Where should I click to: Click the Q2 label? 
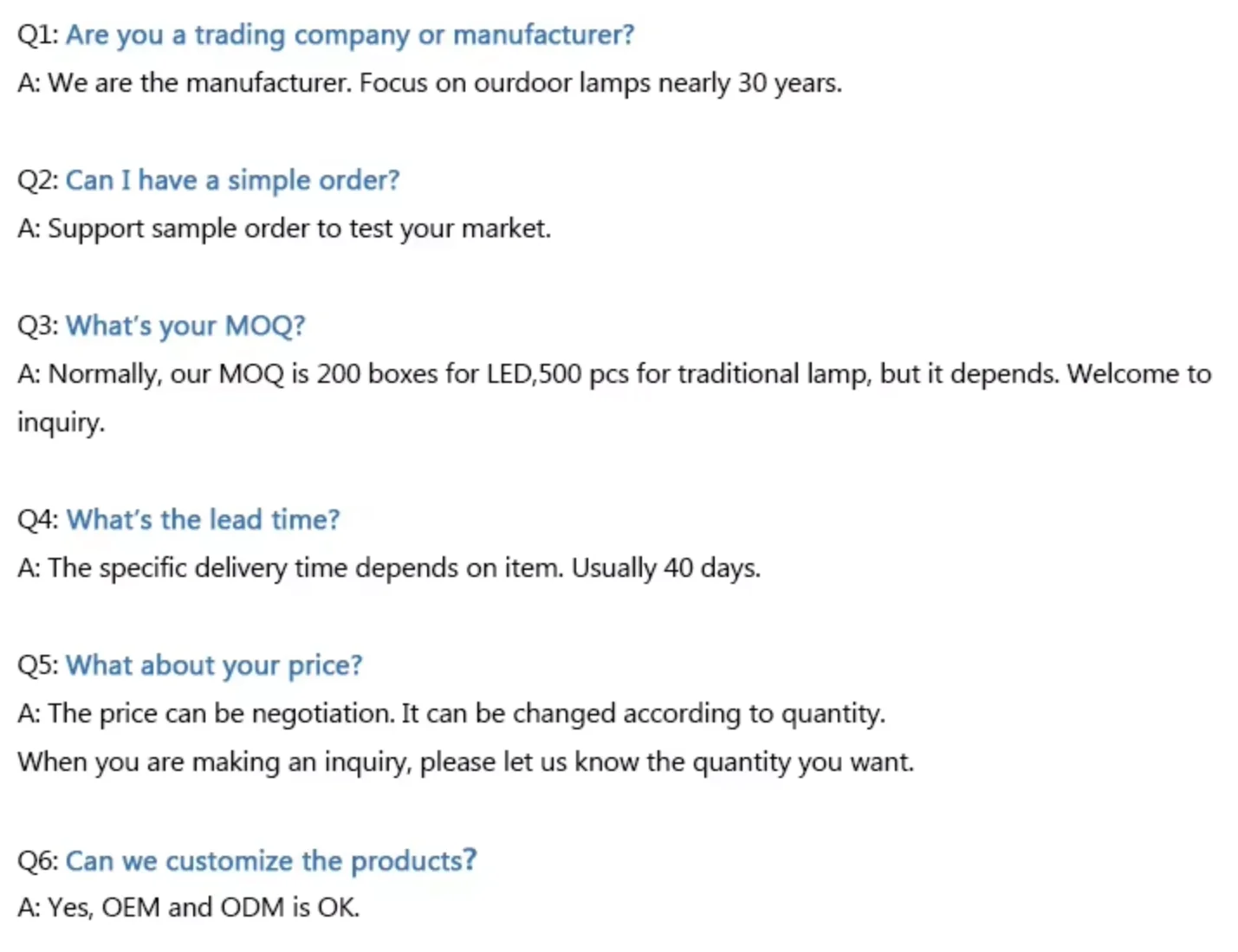[37, 181]
